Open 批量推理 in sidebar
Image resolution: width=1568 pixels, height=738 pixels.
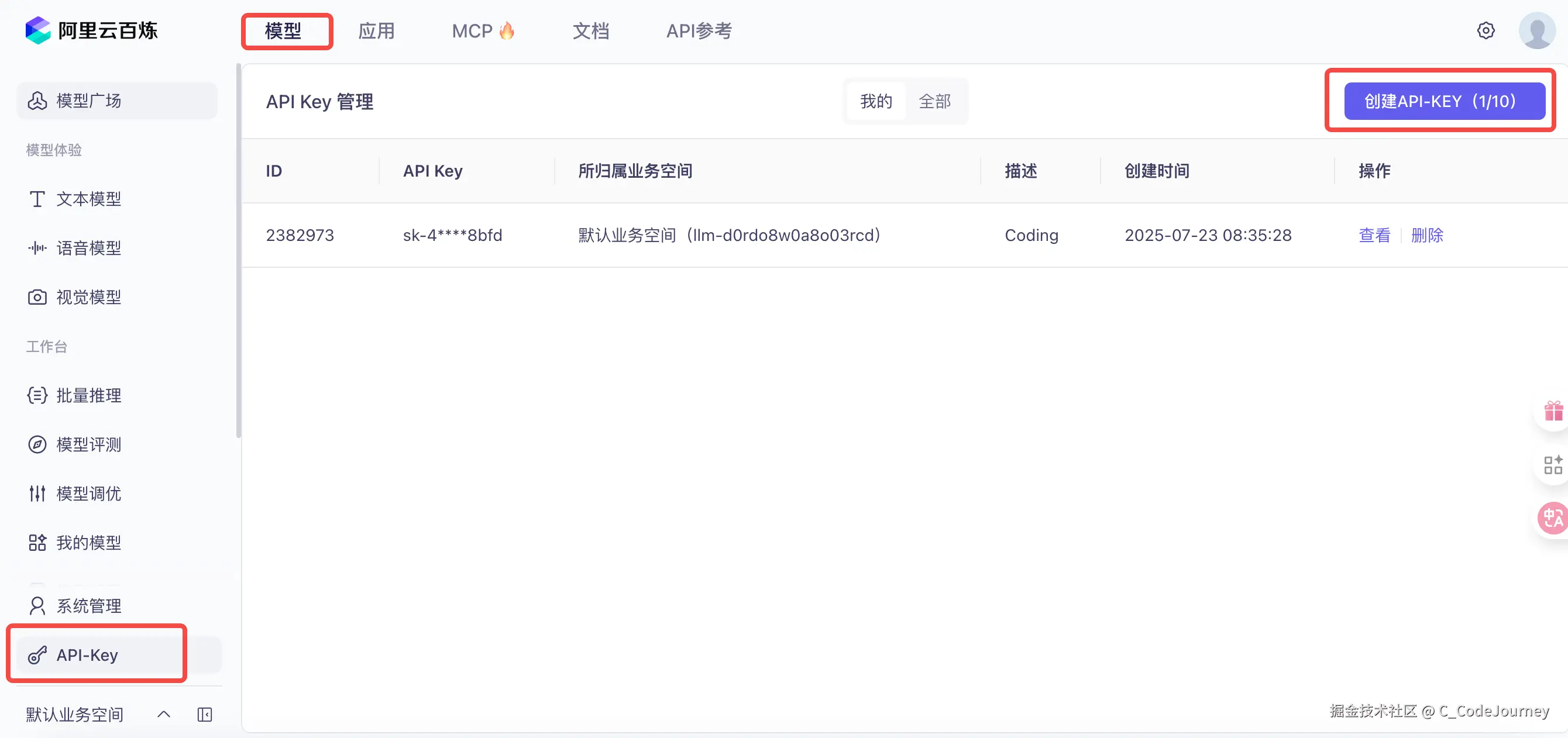click(88, 395)
